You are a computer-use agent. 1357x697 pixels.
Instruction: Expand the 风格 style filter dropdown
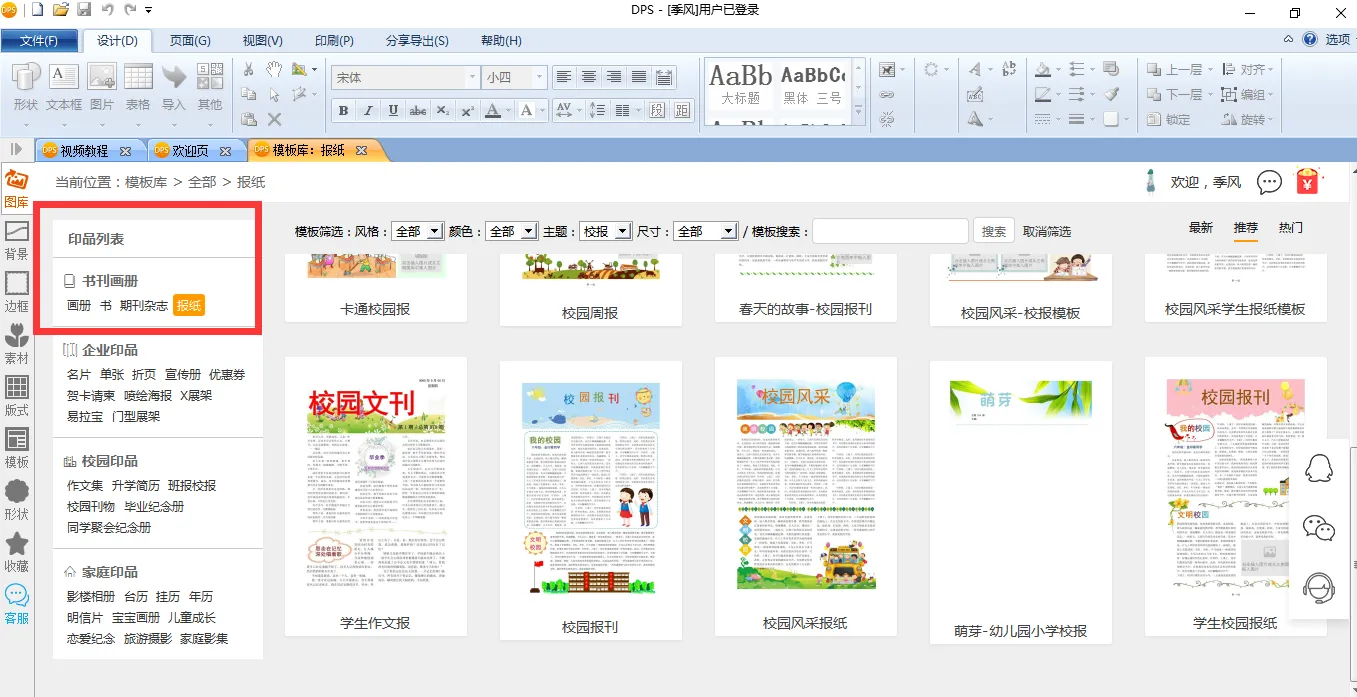coord(434,231)
